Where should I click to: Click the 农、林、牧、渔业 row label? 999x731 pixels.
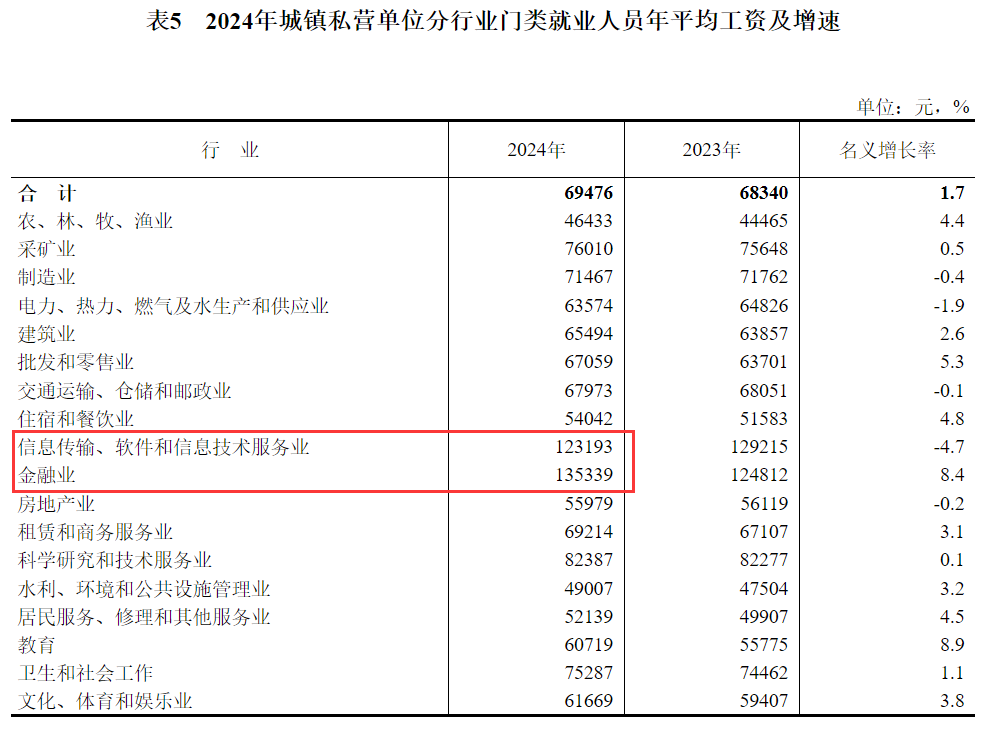(x=96, y=221)
